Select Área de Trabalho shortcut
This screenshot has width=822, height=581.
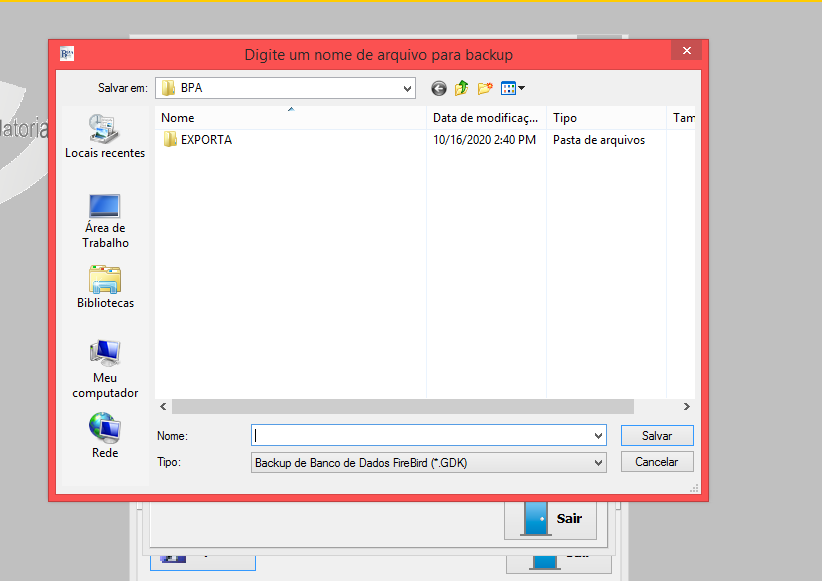105,220
